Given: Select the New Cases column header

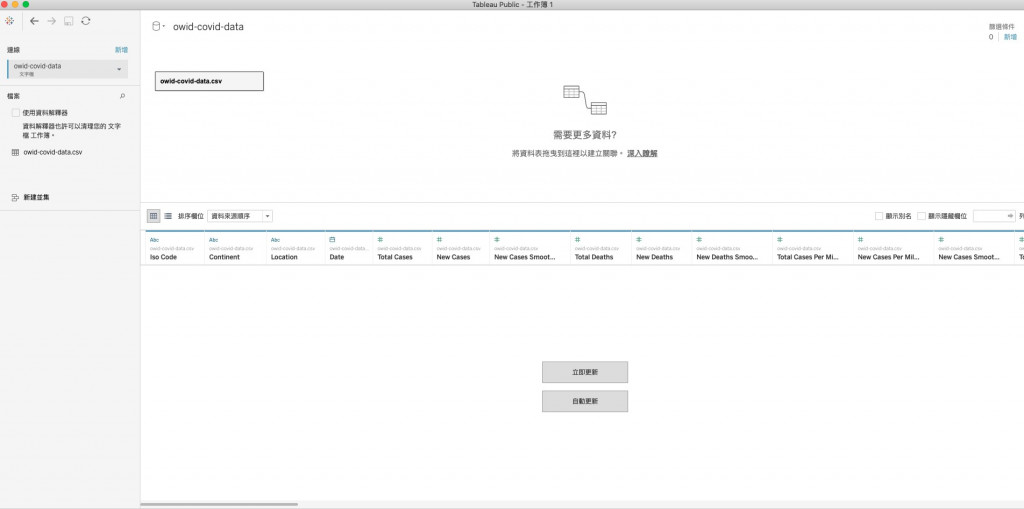Looking at the screenshot, I should (461, 248).
